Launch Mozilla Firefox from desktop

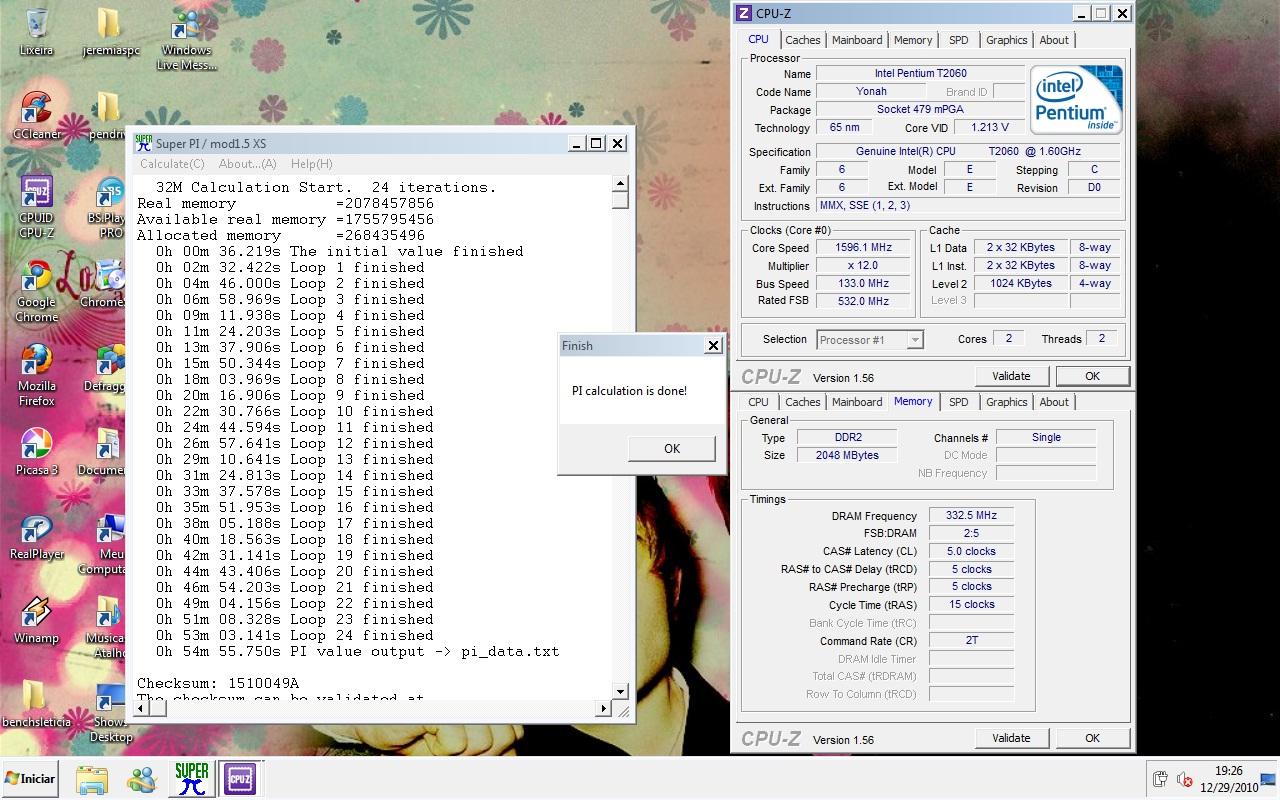click(37, 375)
